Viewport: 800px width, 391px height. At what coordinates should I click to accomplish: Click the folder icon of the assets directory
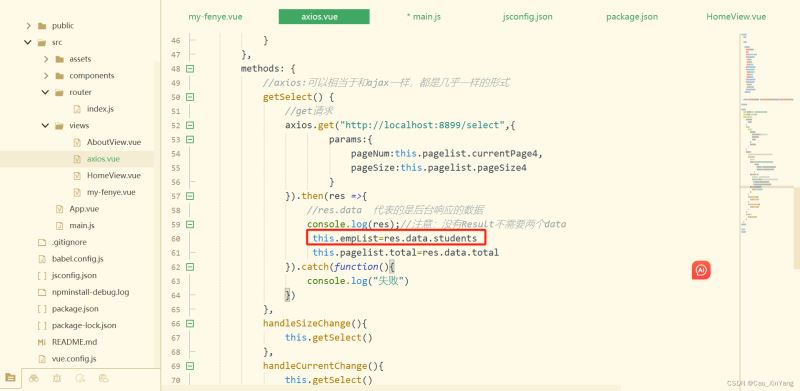pos(59,59)
